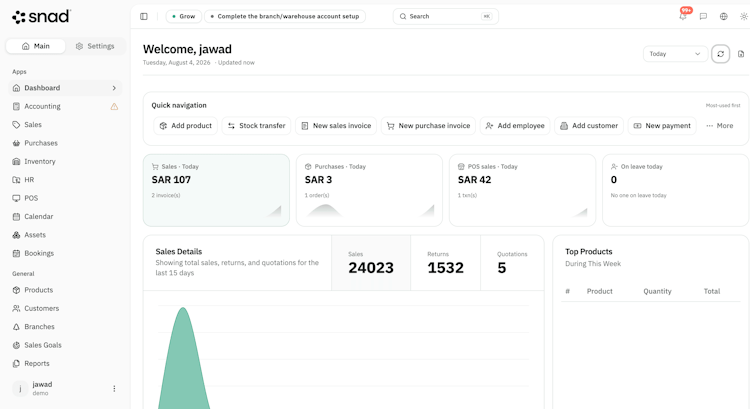
Task: Click the refresh dashboard icon
Action: point(720,54)
